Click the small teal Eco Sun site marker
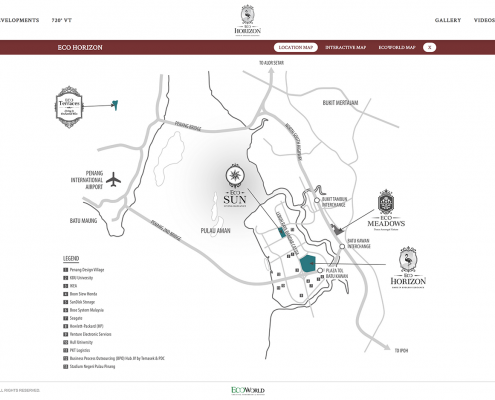 [282, 233]
